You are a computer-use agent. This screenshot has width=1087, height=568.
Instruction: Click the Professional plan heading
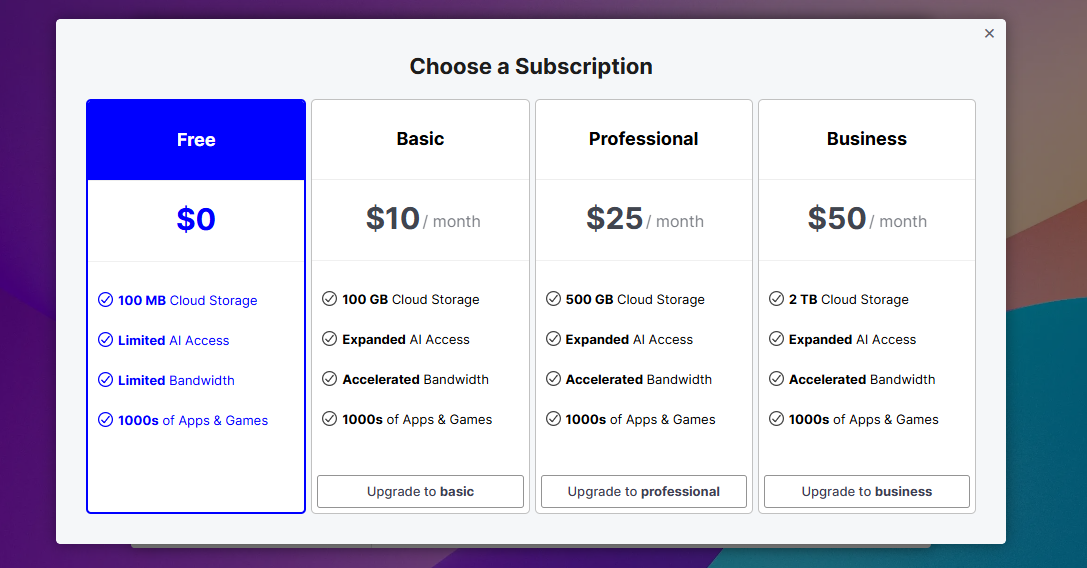(643, 139)
